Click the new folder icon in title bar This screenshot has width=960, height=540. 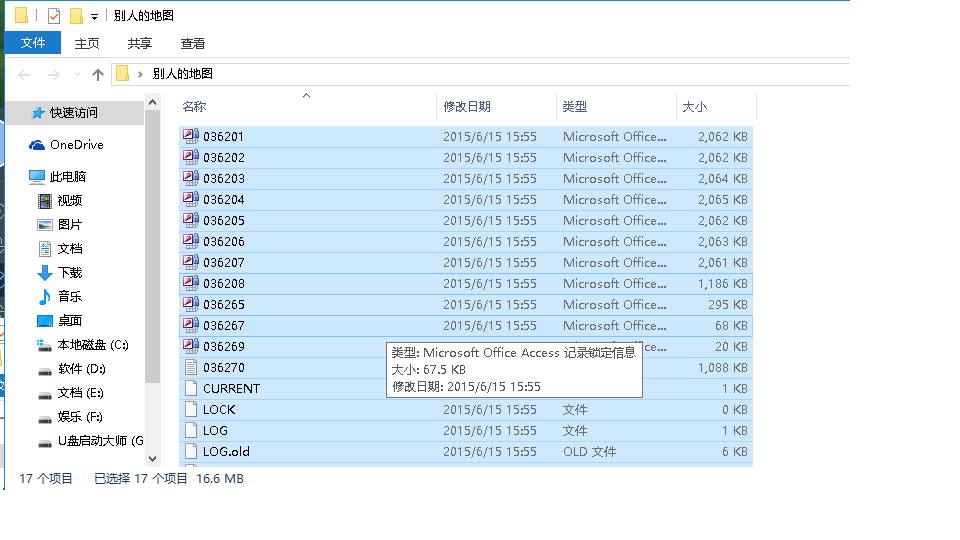click(76, 15)
